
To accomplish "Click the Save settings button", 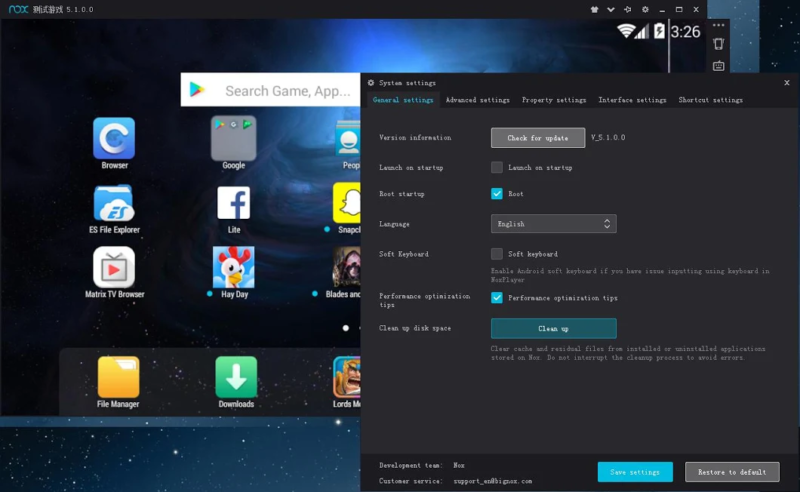I will (x=635, y=472).
